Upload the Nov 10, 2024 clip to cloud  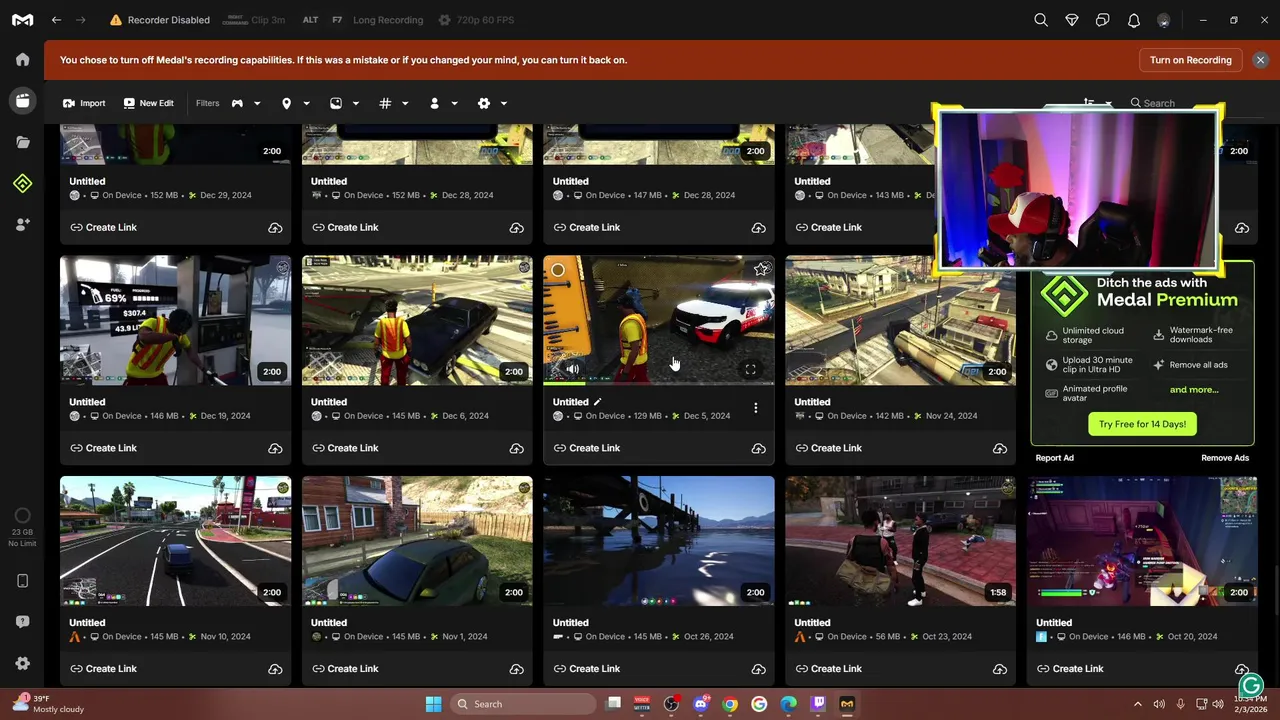pos(275,669)
